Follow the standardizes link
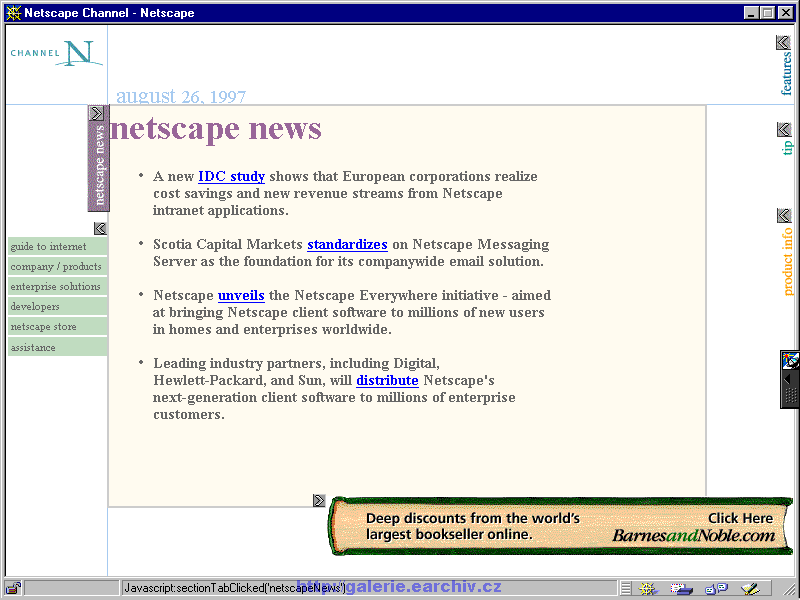800x600 pixels. pos(347,244)
